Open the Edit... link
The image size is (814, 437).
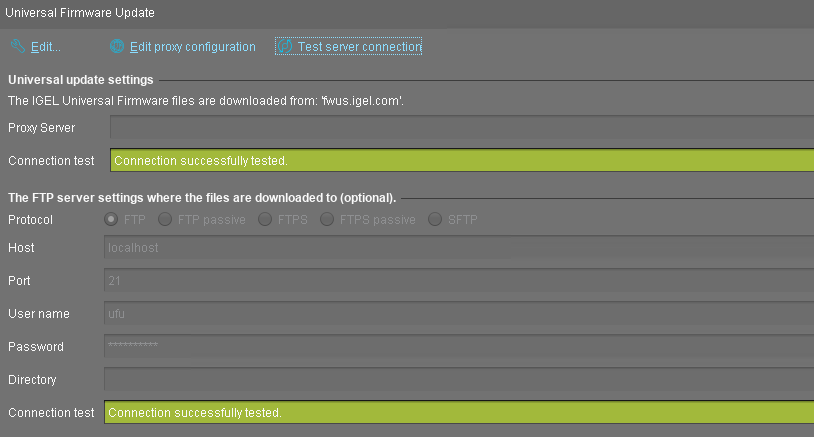46,47
